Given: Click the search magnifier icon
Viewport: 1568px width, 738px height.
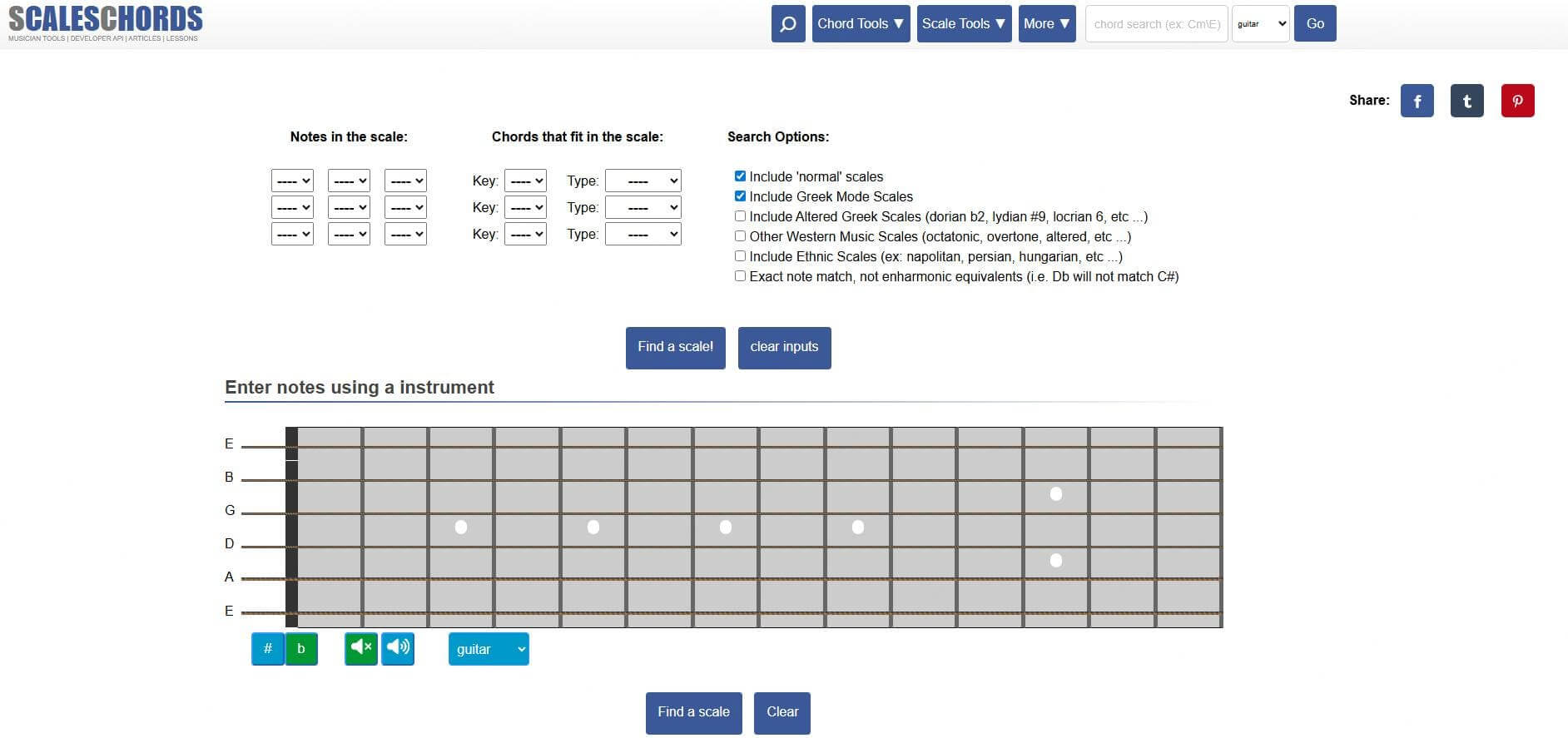Looking at the screenshot, I should click(788, 23).
